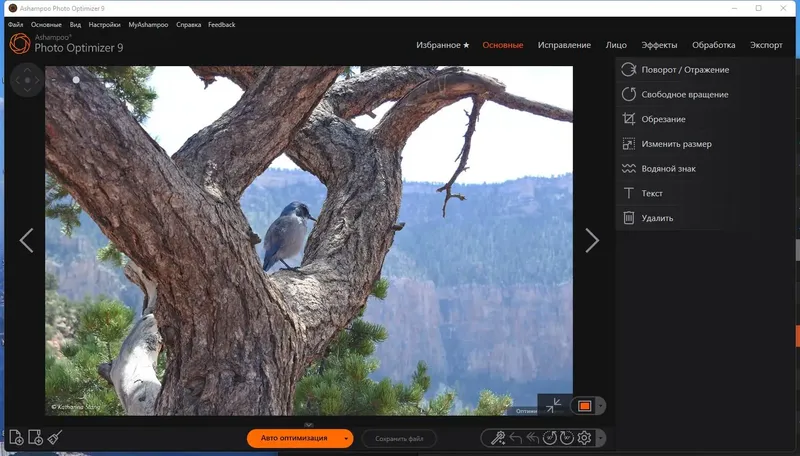
Task: Go to next photo with right arrow
Action: (x=592, y=240)
